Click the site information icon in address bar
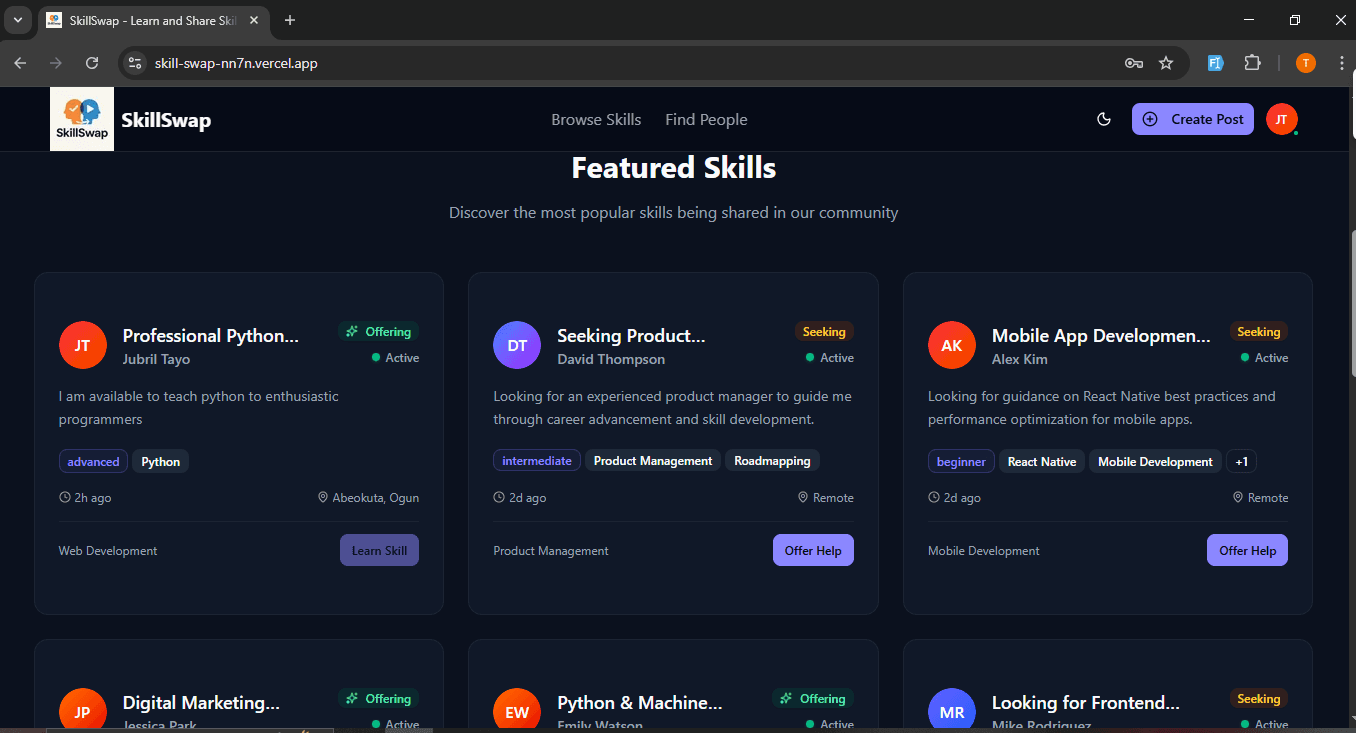 (x=136, y=63)
